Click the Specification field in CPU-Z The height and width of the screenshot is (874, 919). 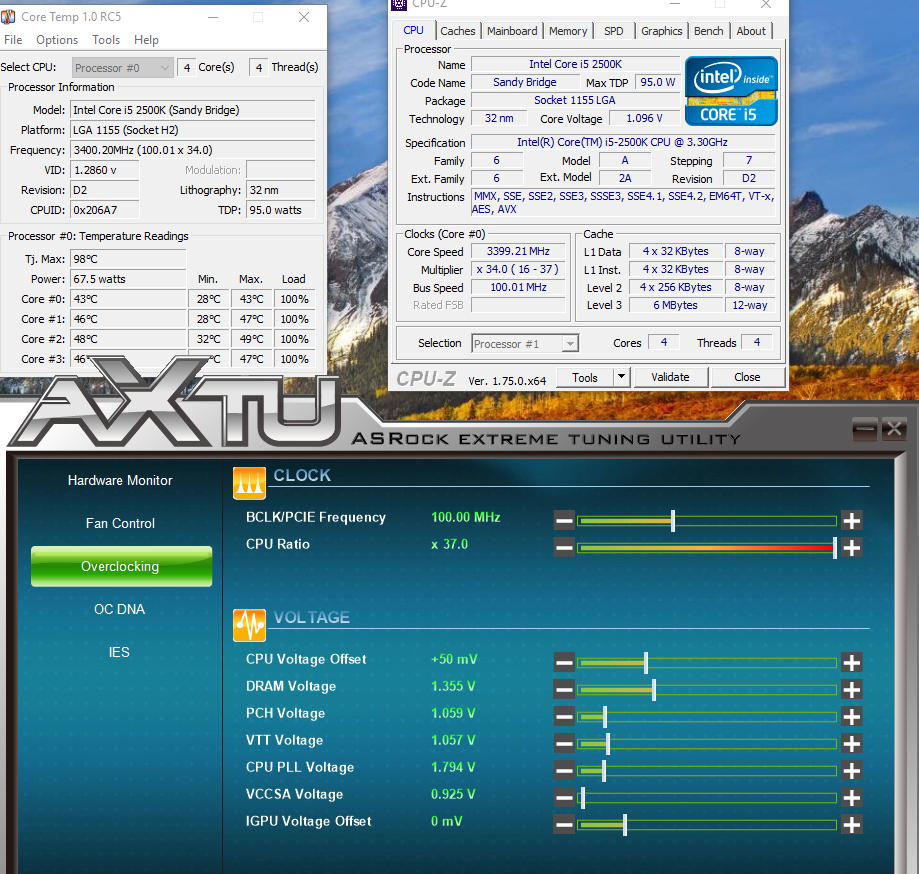tap(623, 142)
